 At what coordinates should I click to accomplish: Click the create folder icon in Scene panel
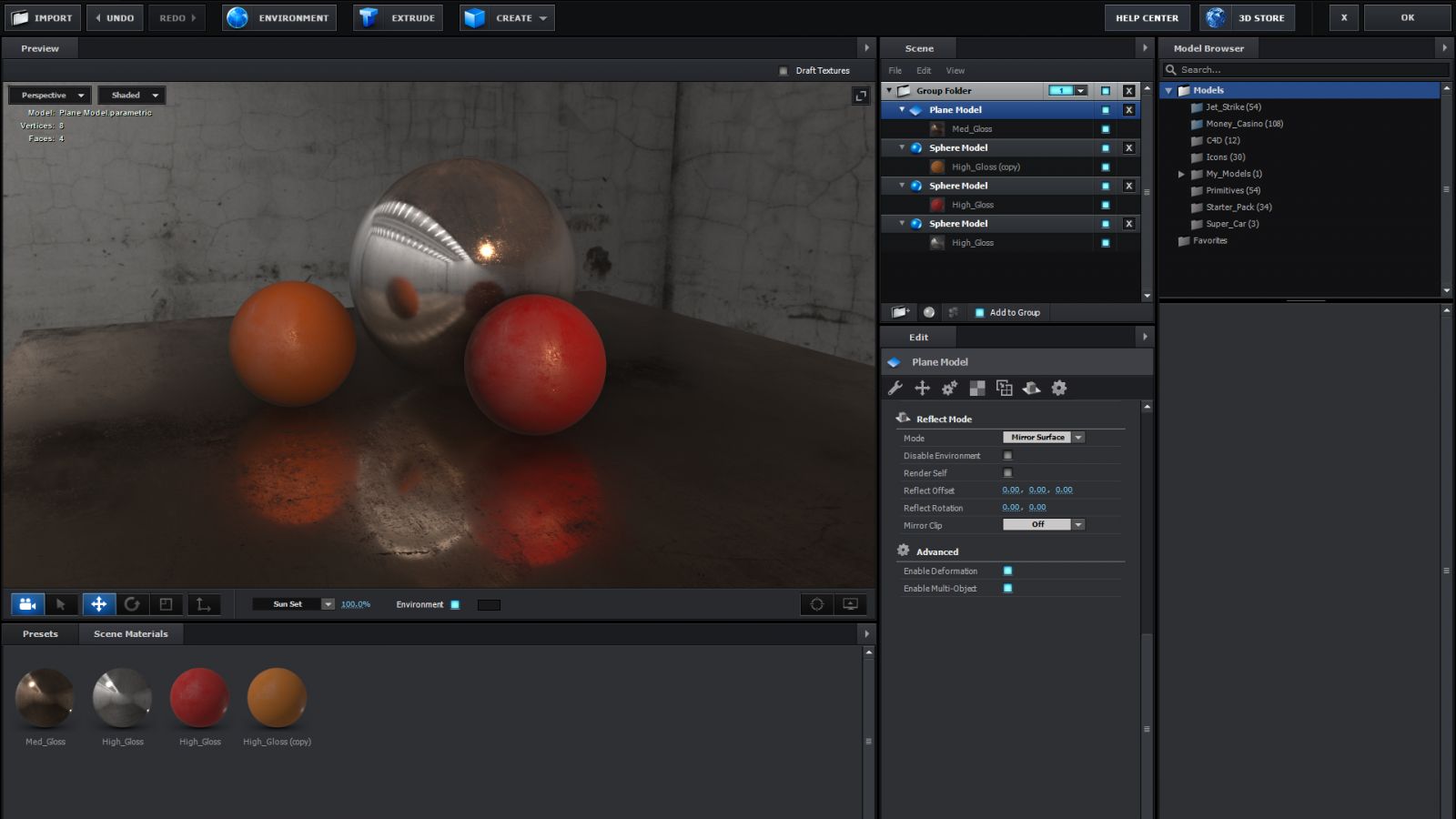(x=899, y=312)
